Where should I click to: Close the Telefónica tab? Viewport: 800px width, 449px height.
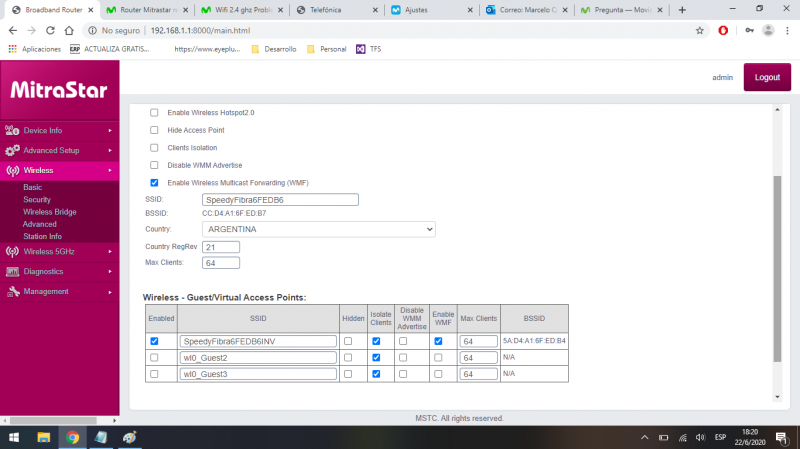point(375,10)
